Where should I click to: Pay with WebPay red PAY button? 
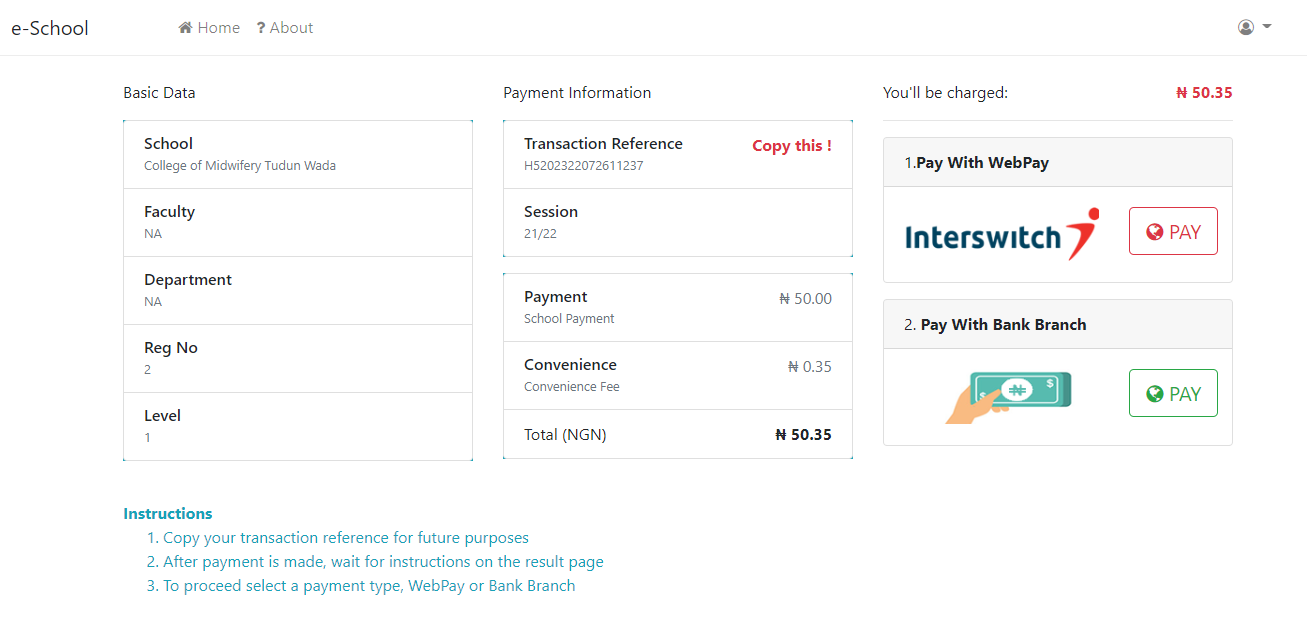[x=1173, y=232]
